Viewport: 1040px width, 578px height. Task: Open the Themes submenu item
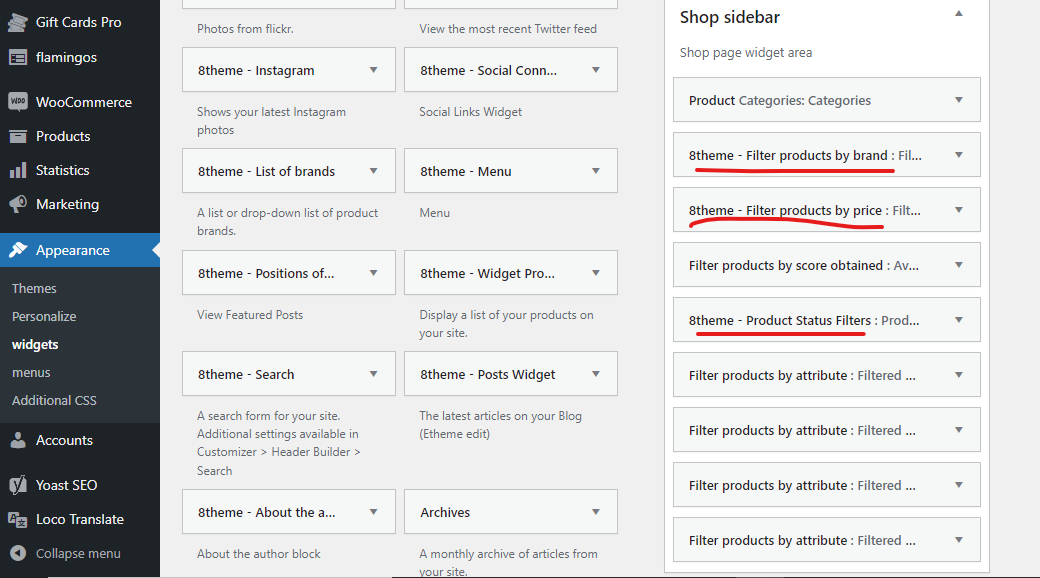pos(34,289)
